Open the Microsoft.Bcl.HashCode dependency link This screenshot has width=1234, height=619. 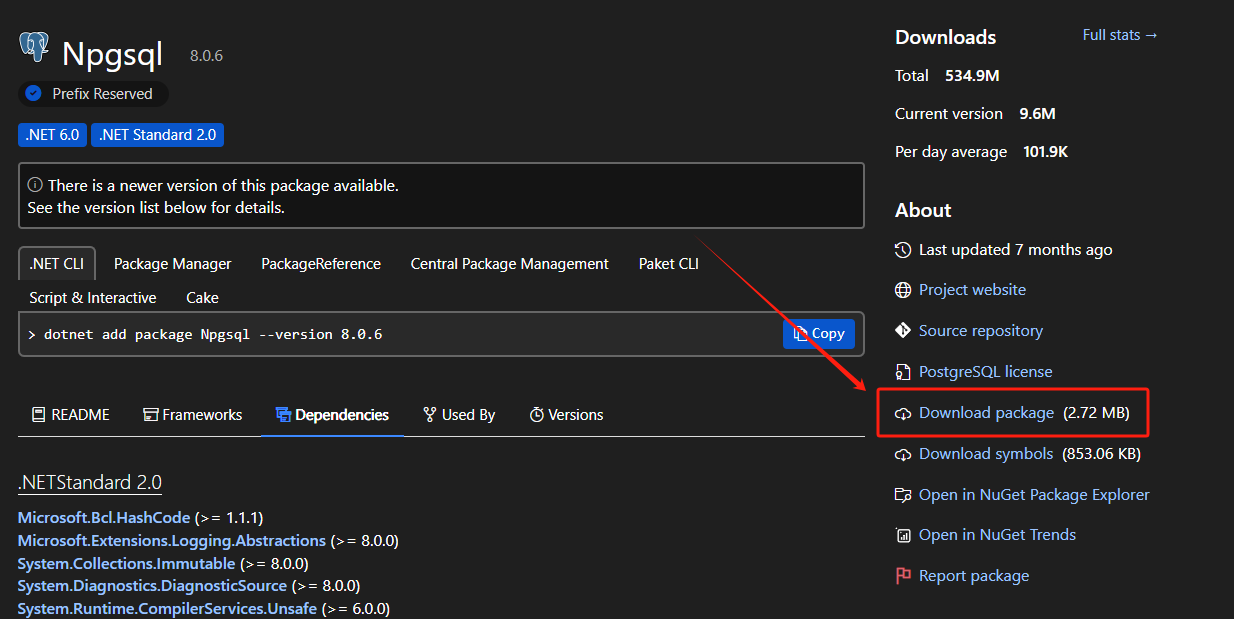coord(103,517)
